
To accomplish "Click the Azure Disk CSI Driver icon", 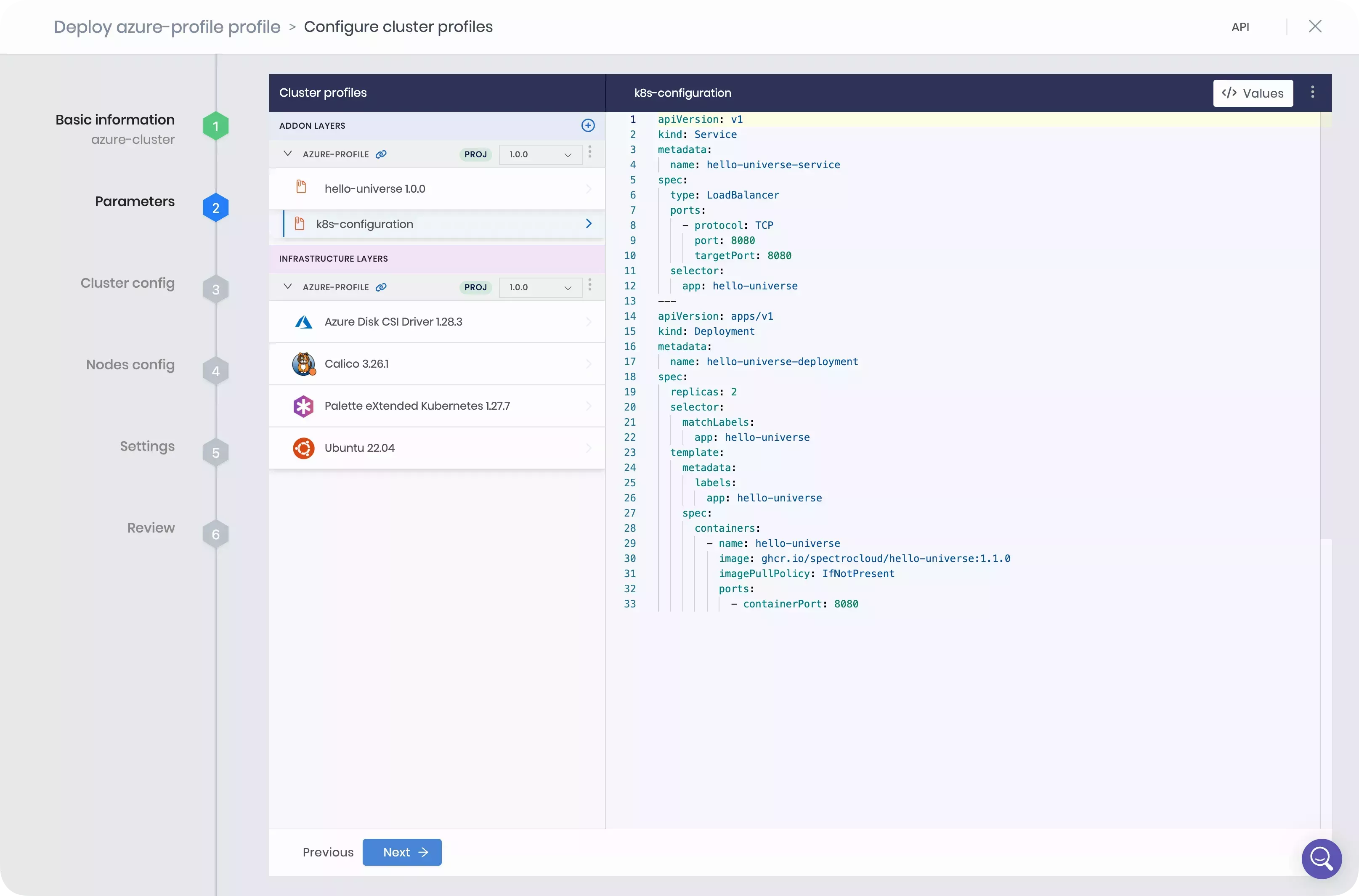I will pos(302,321).
